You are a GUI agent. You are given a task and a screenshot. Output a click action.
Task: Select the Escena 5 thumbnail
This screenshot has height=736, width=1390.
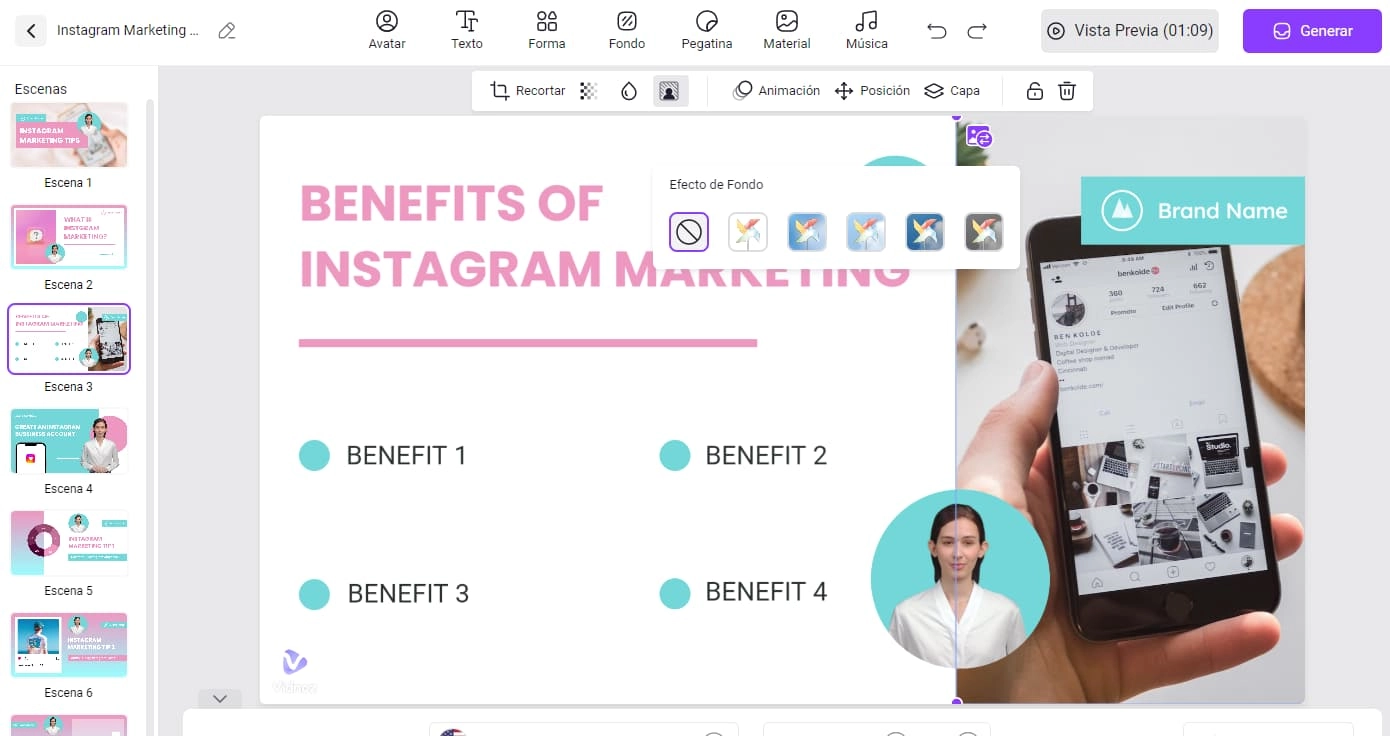click(x=69, y=543)
